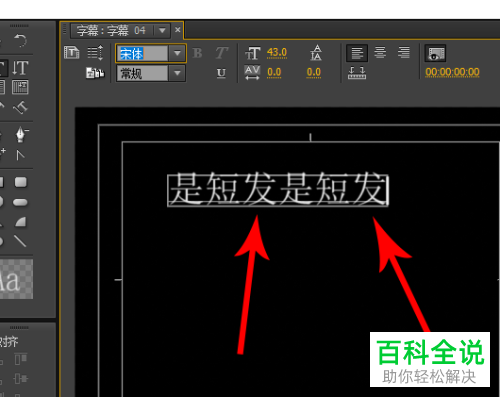Image resolution: width=500 pixels, height=397 pixels.
Task: Select the 字幕: 字幕 04 tab
Action: click(111, 31)
